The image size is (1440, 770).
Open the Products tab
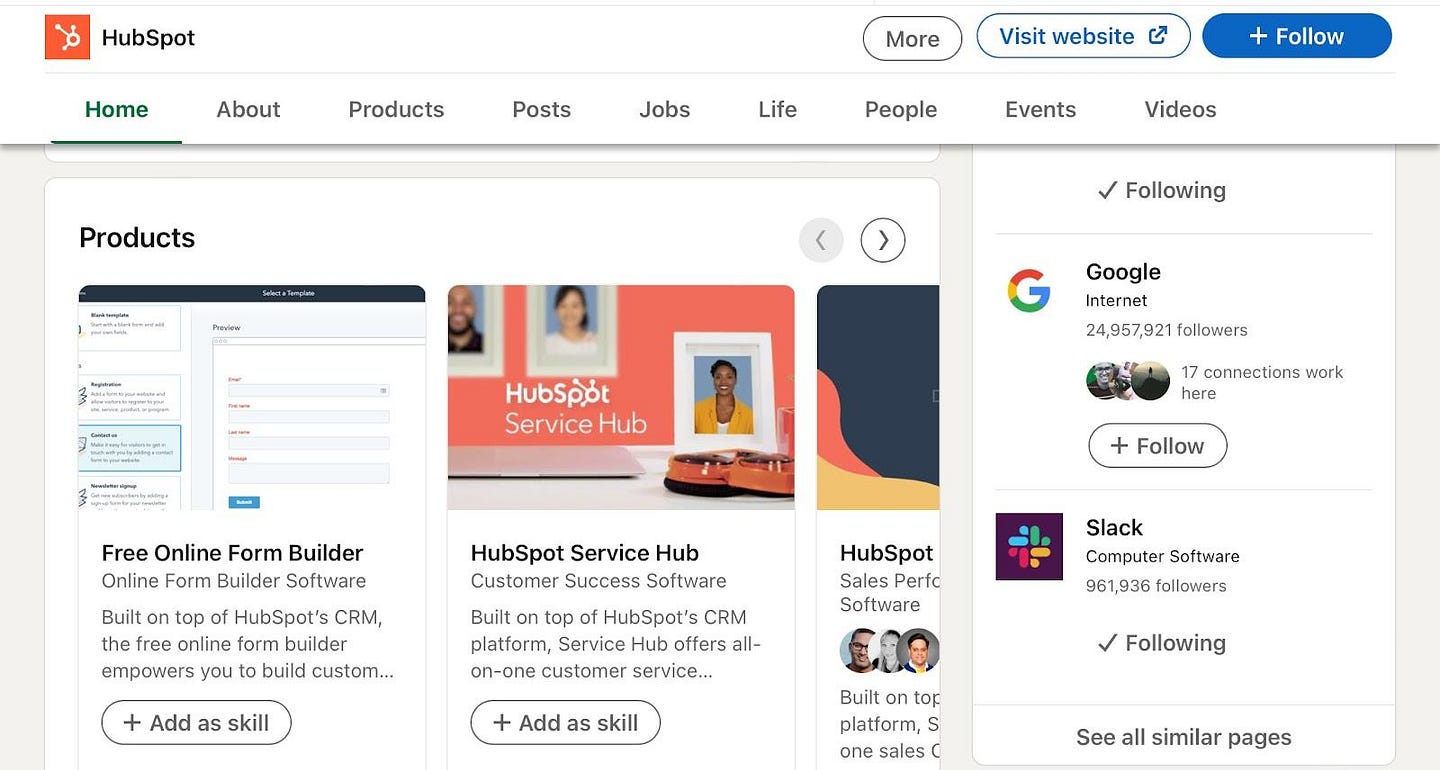(396, 110)
